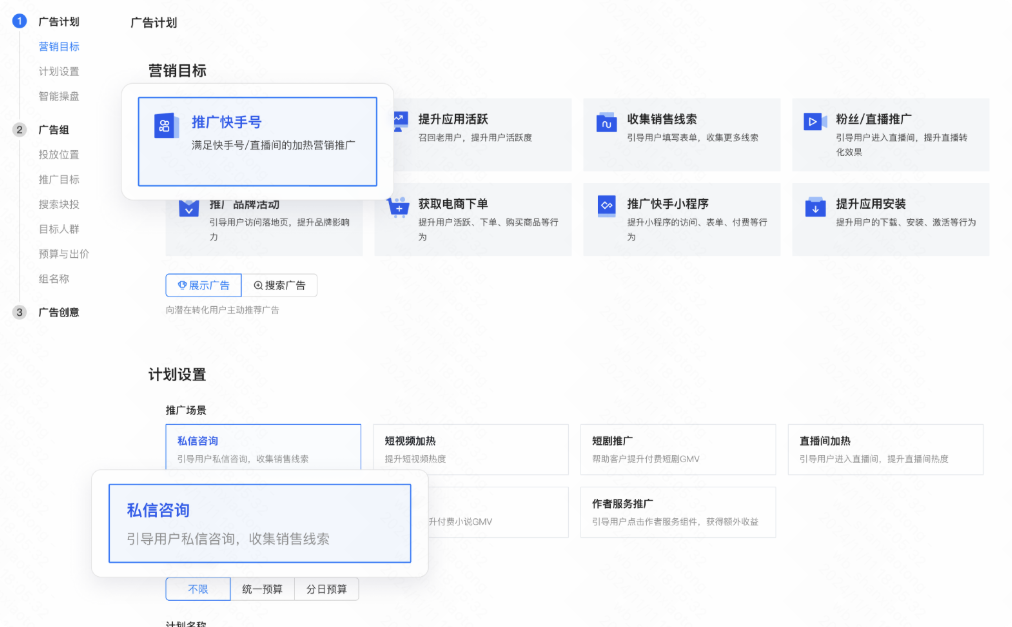The height and width of the screenshot is (627, 1012).
Task: Choose 统一预算 budget option
Action: [x=262, y=589]
